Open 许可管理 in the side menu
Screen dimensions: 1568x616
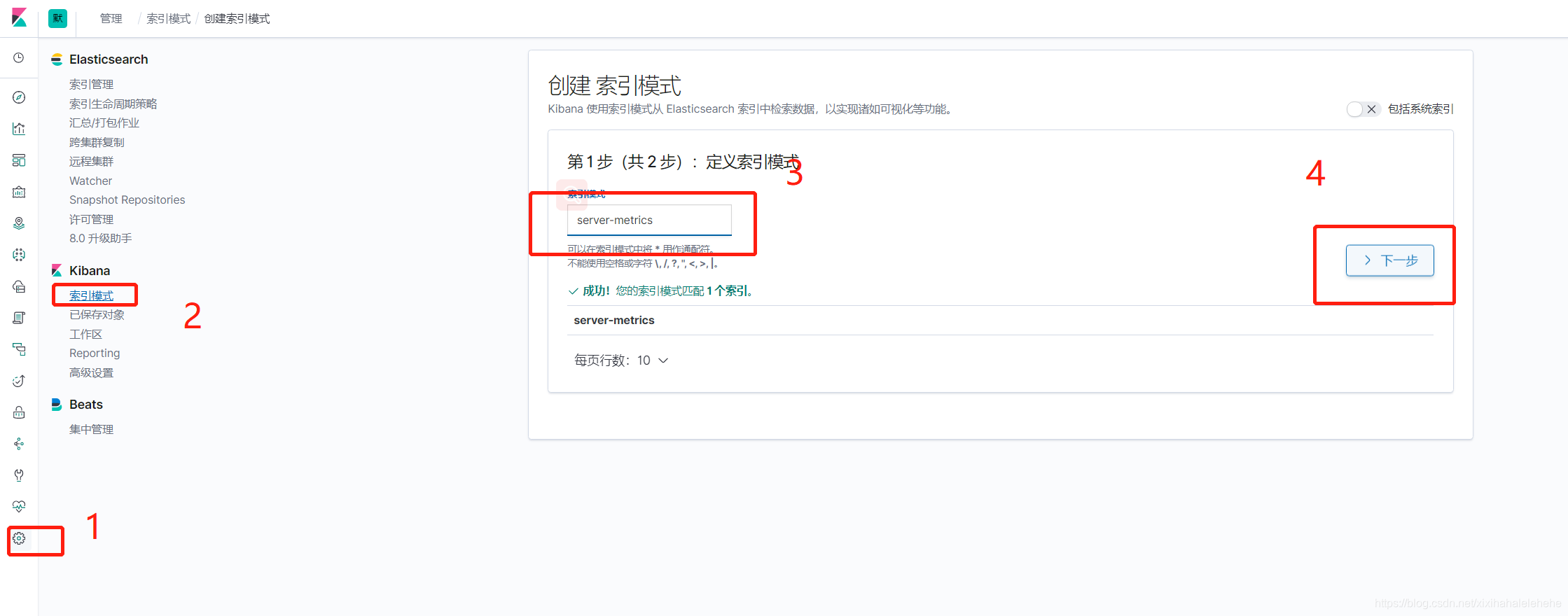point(91,219)
